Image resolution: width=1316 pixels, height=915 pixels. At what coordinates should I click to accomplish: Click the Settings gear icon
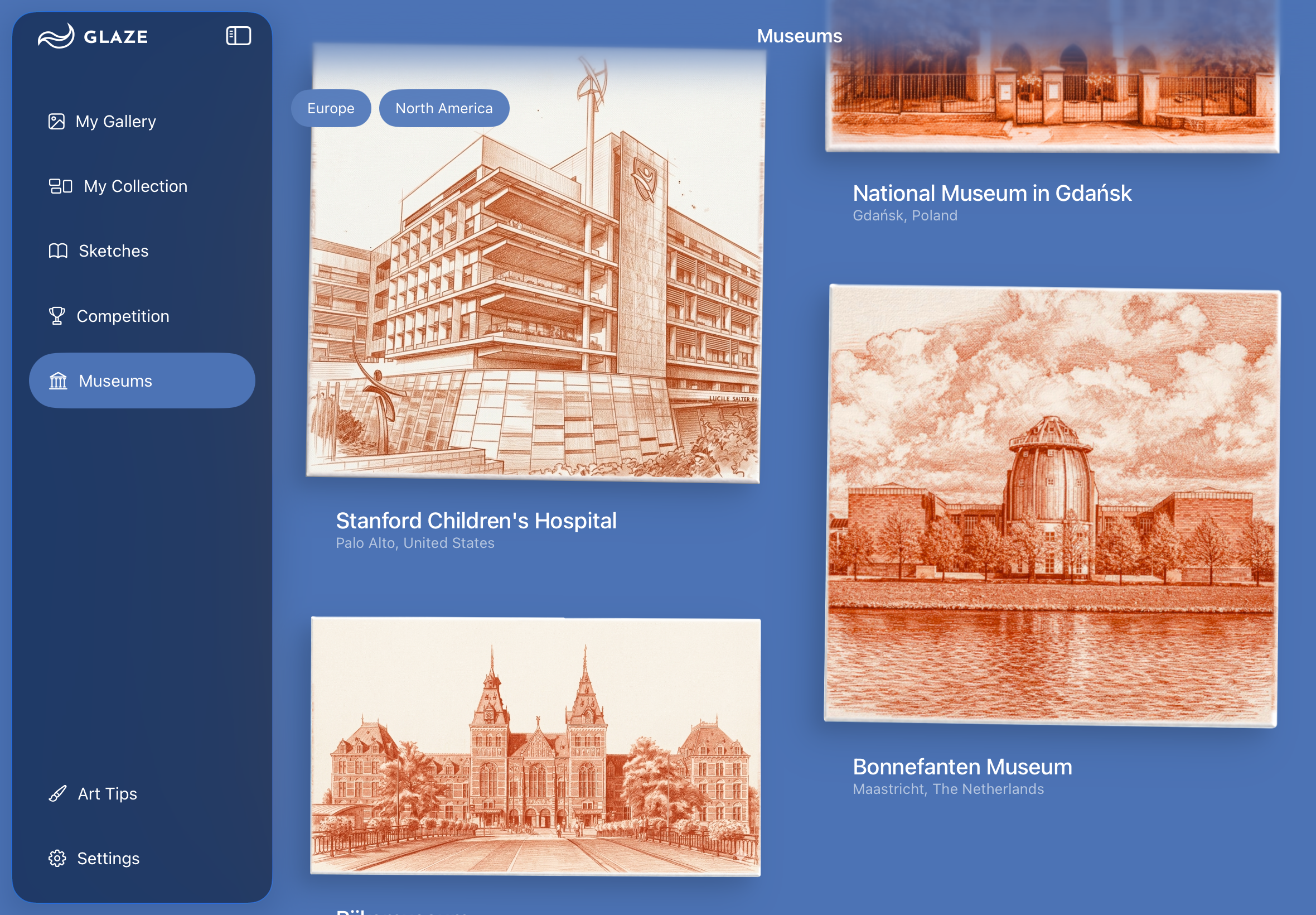coord(57,858)
